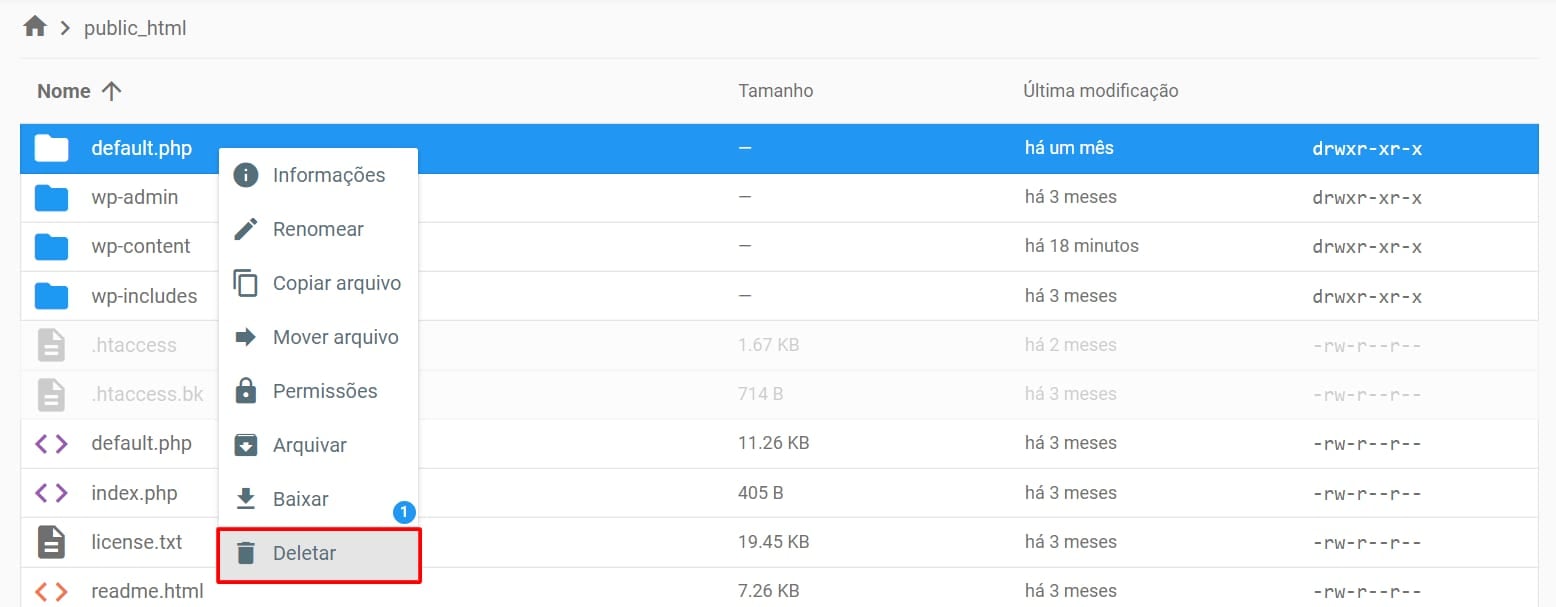Click the info circle icon for Informações
The image size is (1556, 607).
pyautogui.click(x=245, y=175)
